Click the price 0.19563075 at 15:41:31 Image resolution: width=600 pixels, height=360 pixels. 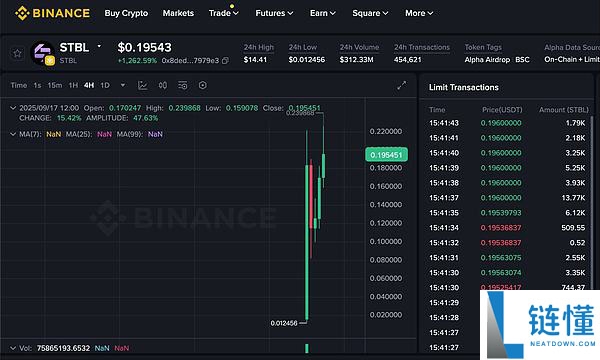(x=501, y=257)
